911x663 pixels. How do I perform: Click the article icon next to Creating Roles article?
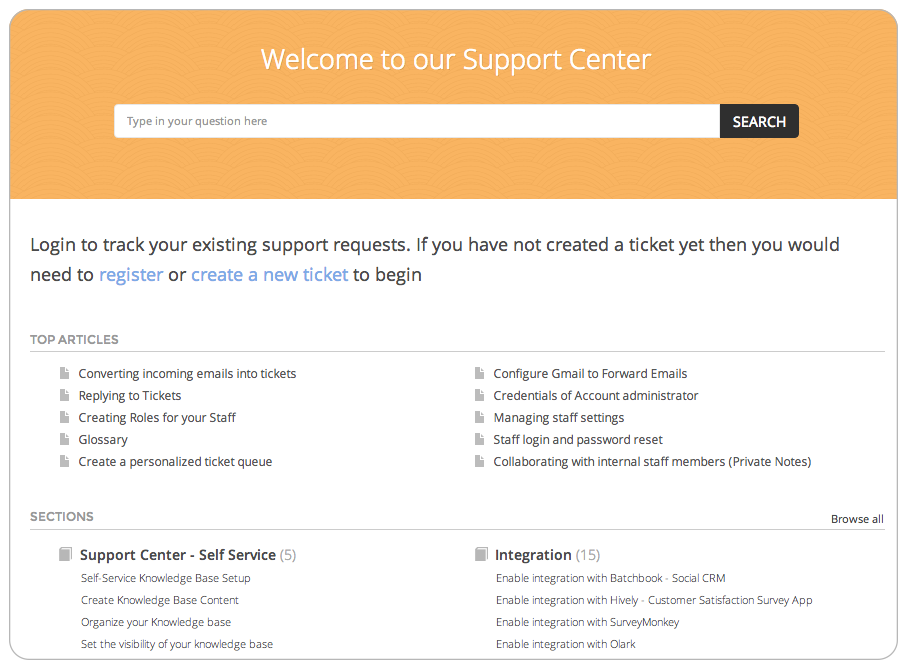[x=66, y=417]
